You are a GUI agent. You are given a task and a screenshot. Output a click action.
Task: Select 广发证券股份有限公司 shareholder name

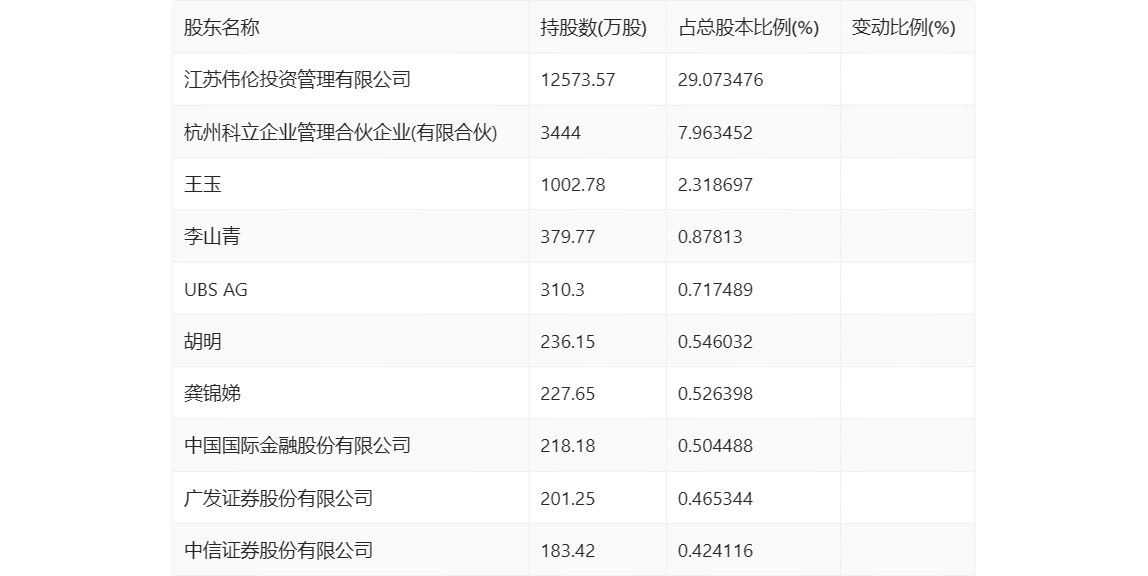[278, 498]
